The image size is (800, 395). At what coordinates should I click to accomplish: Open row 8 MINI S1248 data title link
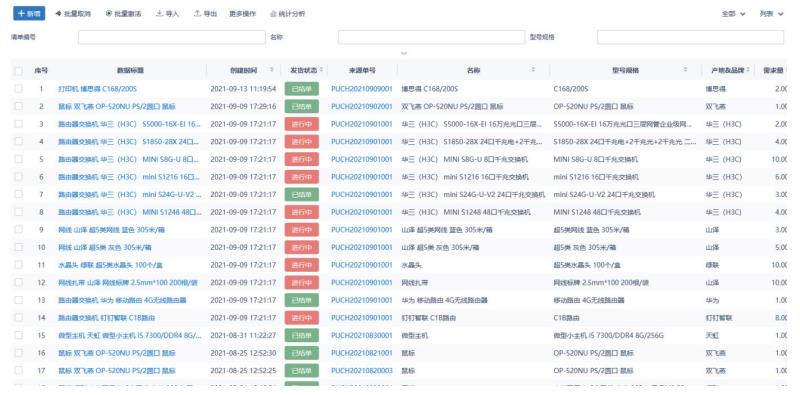(130, 212)
